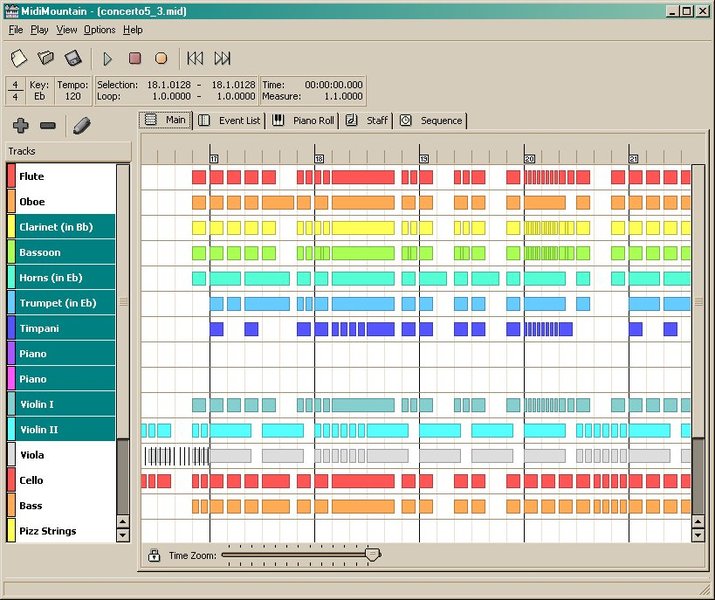The height and width of the screenshot is (600, 715).
Task: Click the Key Eb field
Action: [39, 91]
